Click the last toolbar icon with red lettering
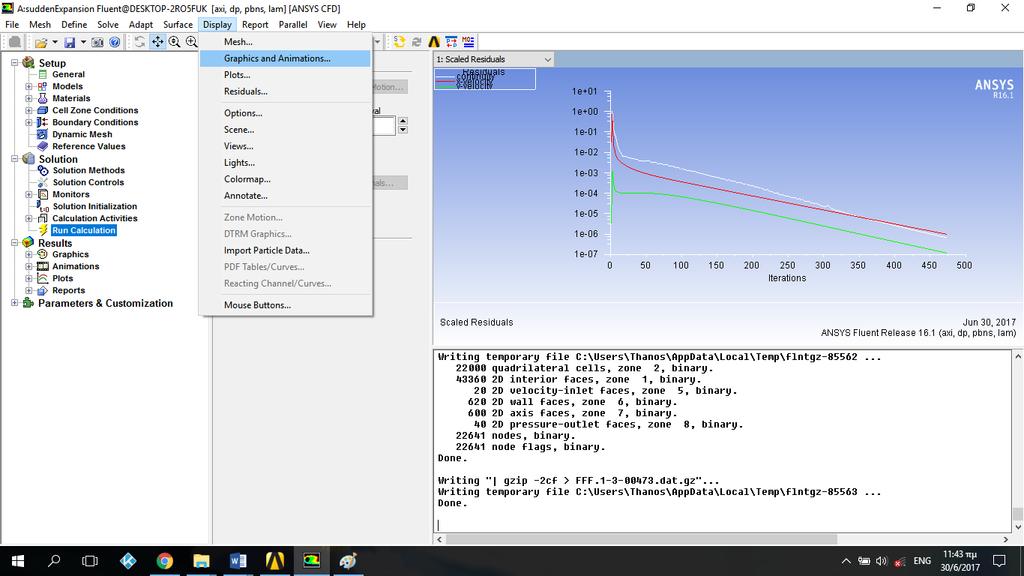The image size is (1024, 576). tap(468, 42)
